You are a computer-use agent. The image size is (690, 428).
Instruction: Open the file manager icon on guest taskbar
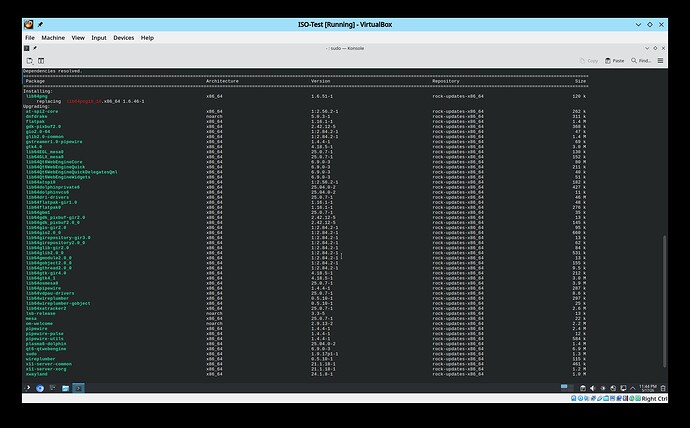tap(66, 388)
